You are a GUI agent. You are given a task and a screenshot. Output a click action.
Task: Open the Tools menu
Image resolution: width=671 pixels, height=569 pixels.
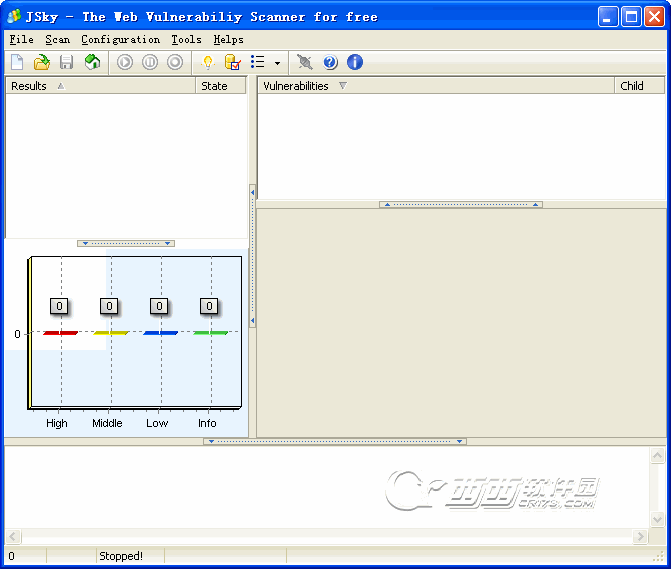click(186, 39)
